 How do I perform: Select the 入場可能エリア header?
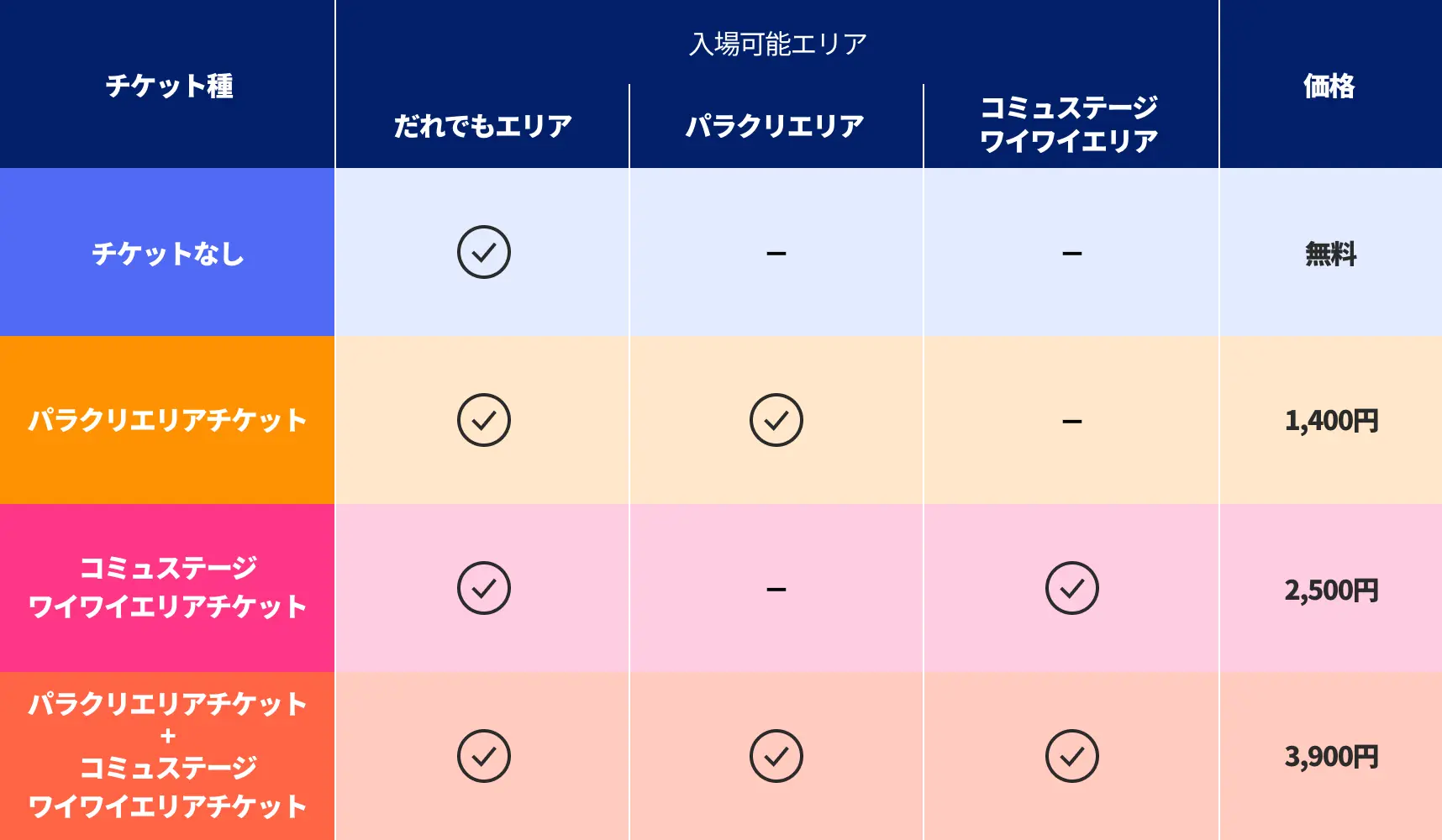(777, 44)
